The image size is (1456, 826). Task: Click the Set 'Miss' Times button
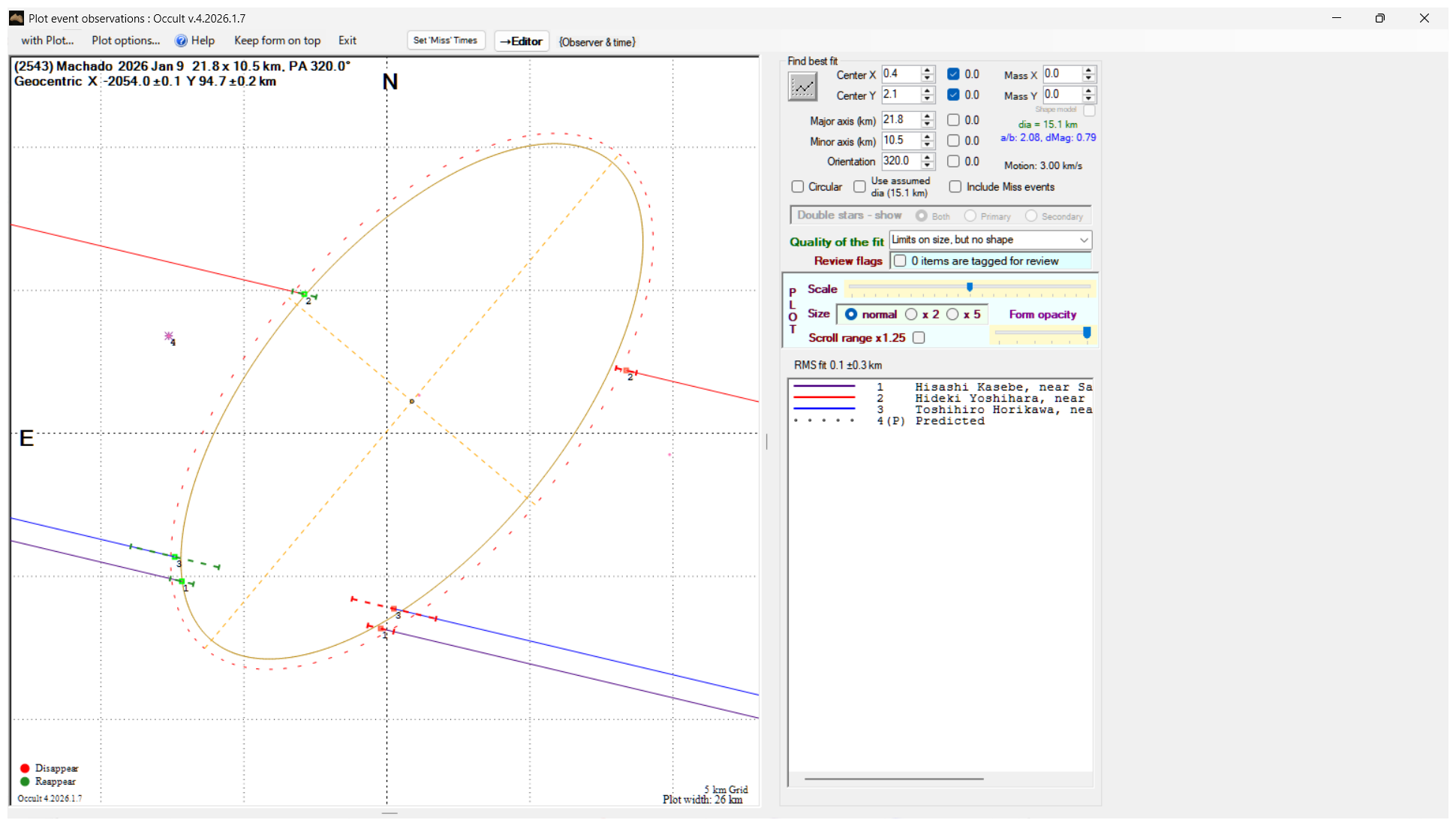[x=445, y=41]
